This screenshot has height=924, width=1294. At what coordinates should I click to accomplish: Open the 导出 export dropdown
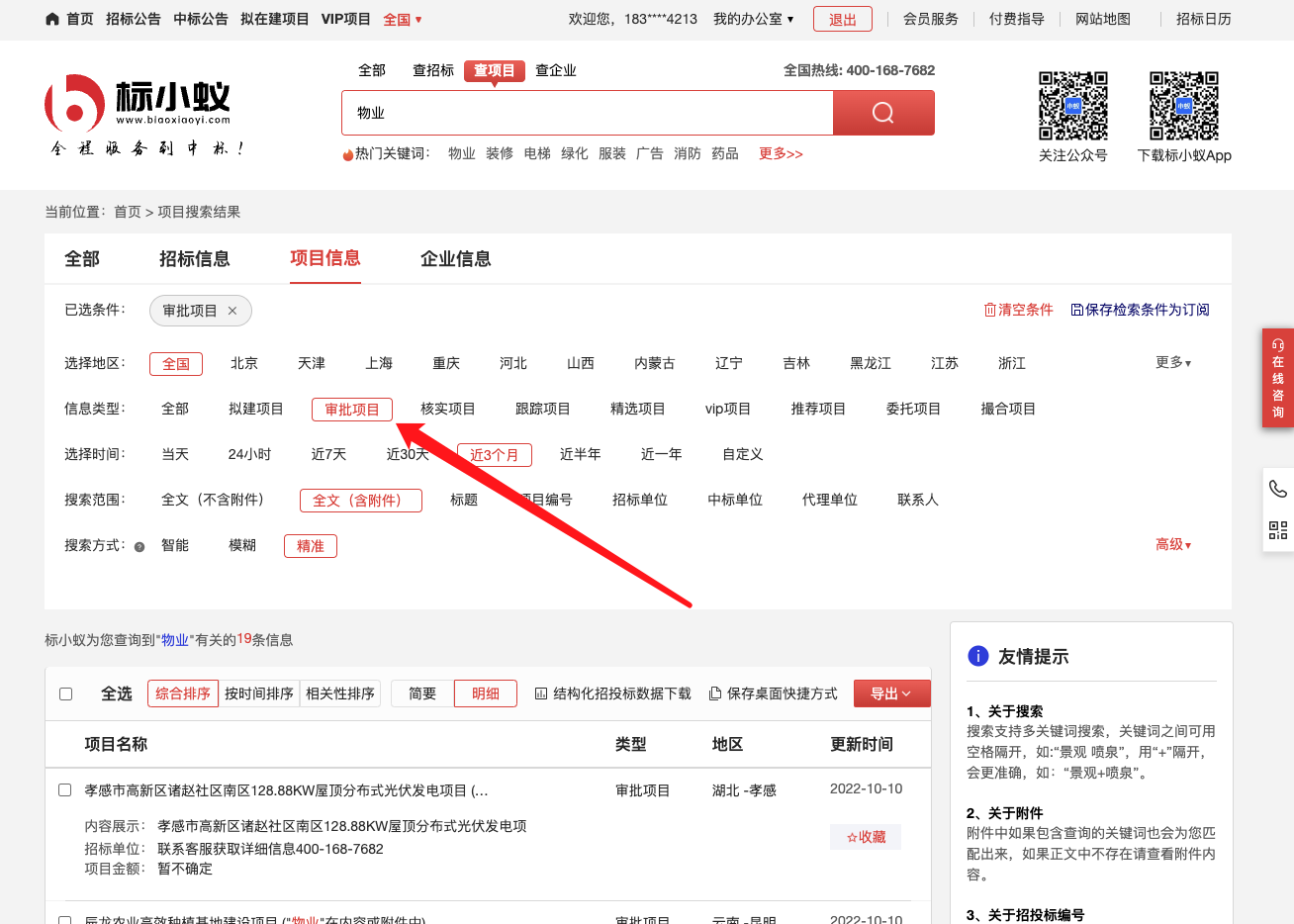pyautogui.click(x=891, y=693)
